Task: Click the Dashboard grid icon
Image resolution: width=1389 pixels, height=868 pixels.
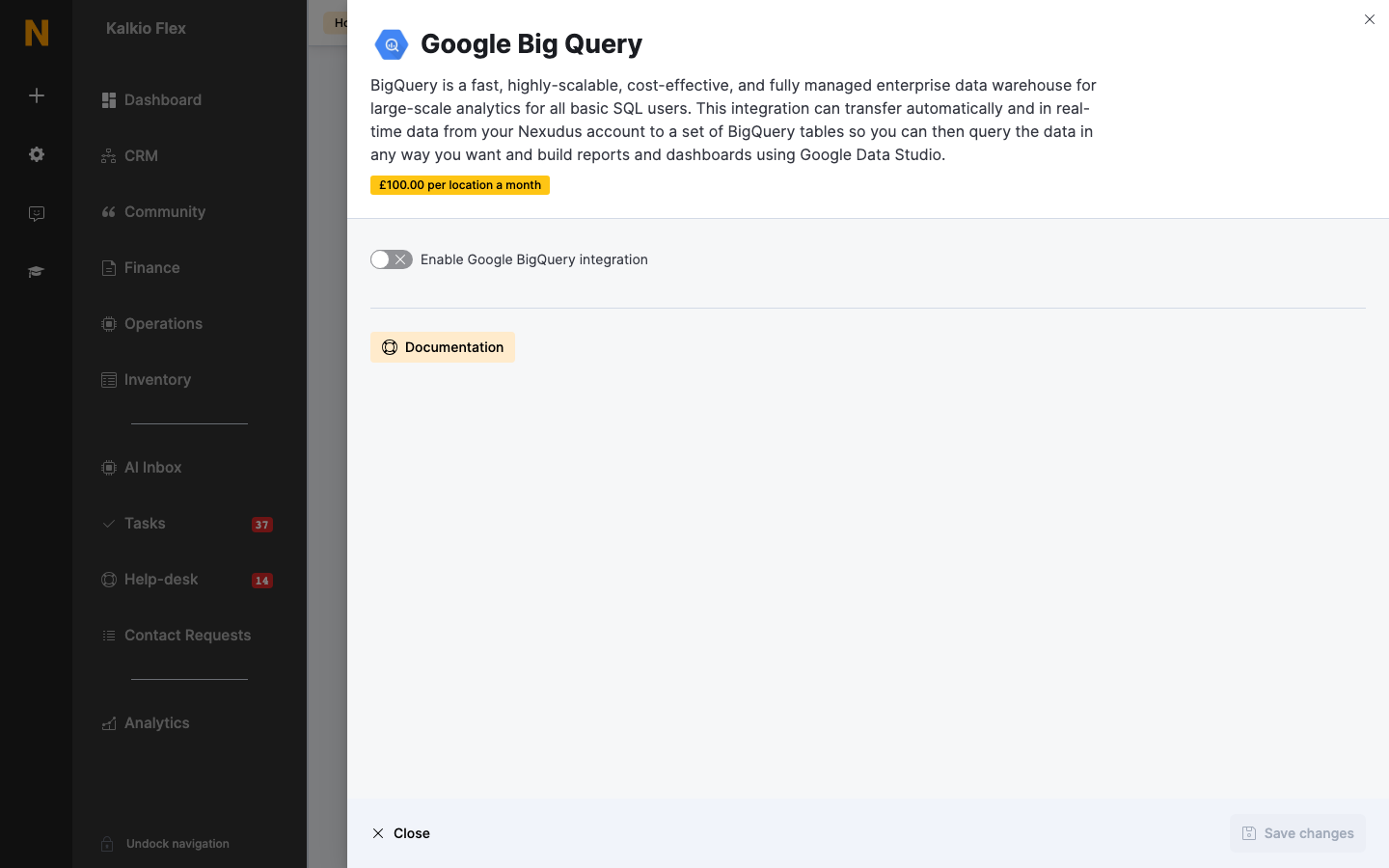Action: pos(109,100)
